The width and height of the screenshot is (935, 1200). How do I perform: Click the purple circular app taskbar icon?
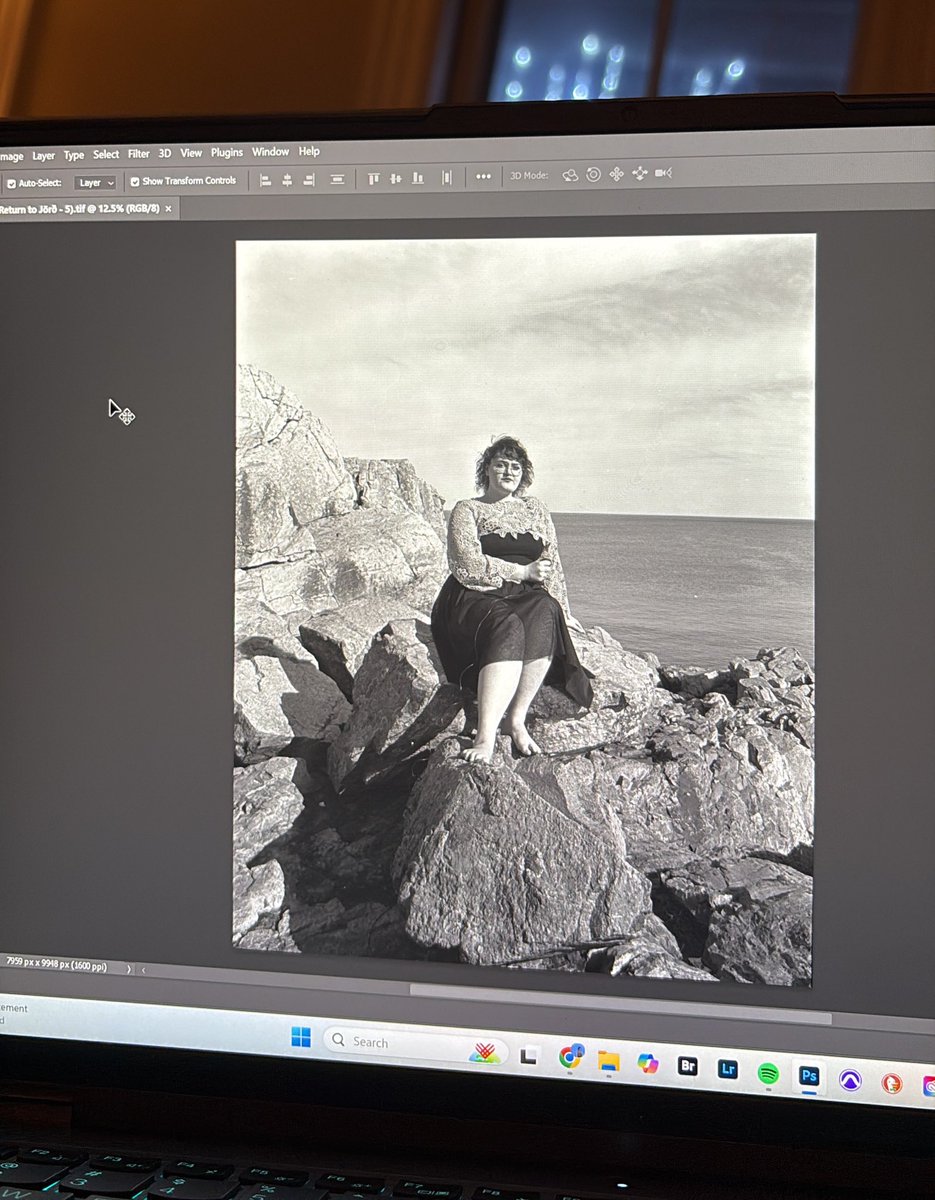[850, 1080]
